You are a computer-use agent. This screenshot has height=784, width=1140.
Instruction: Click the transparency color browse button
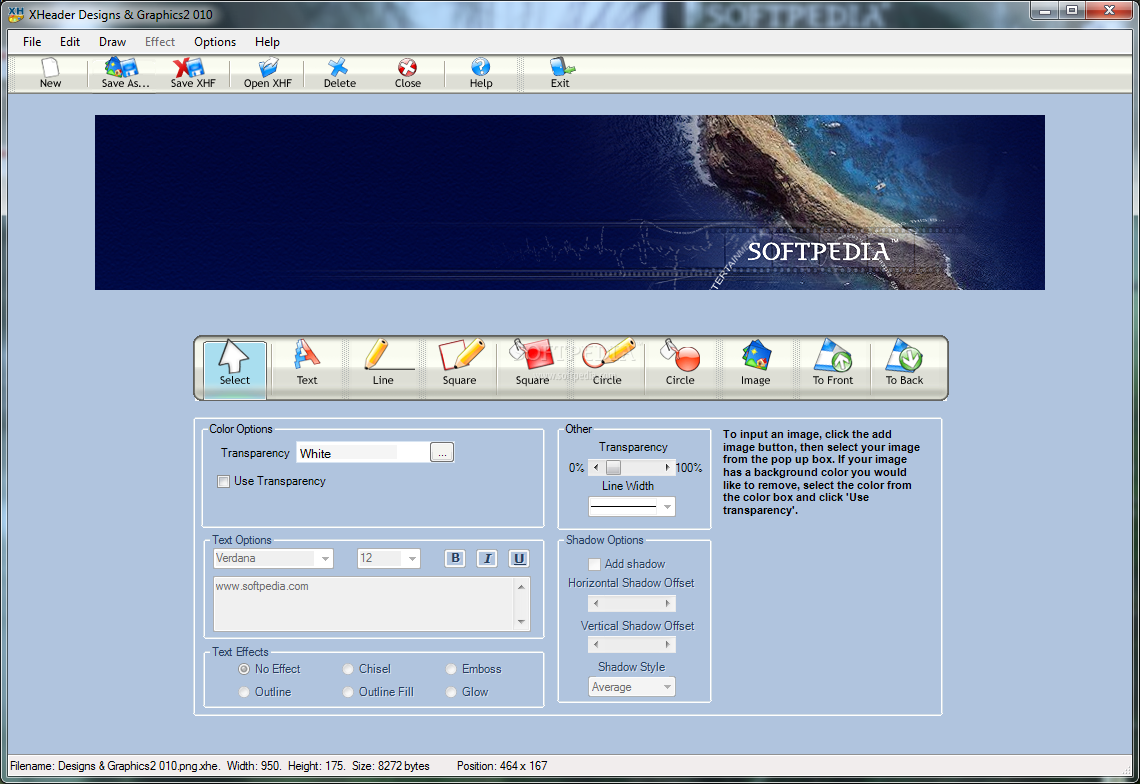pyautogui.click(x=442, y=452)
